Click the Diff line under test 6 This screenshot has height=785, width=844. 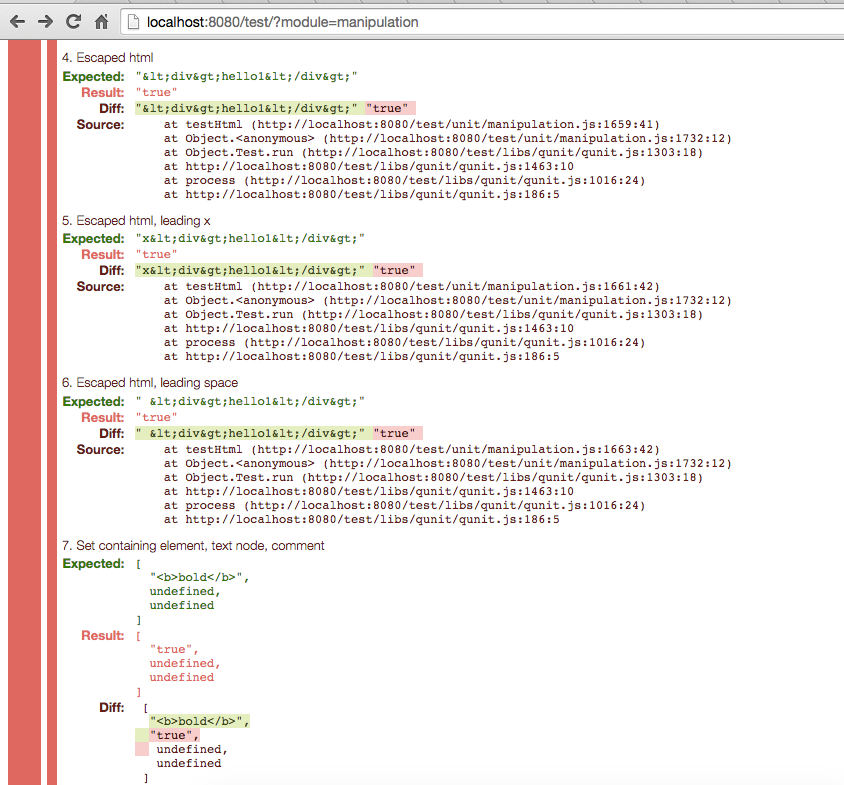(x=279, y=433)
